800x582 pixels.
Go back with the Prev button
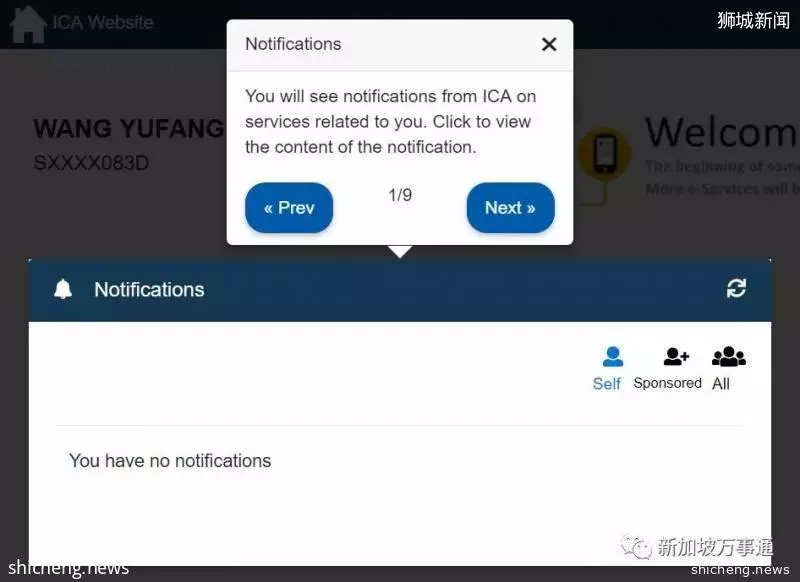[x=289, y=208]
